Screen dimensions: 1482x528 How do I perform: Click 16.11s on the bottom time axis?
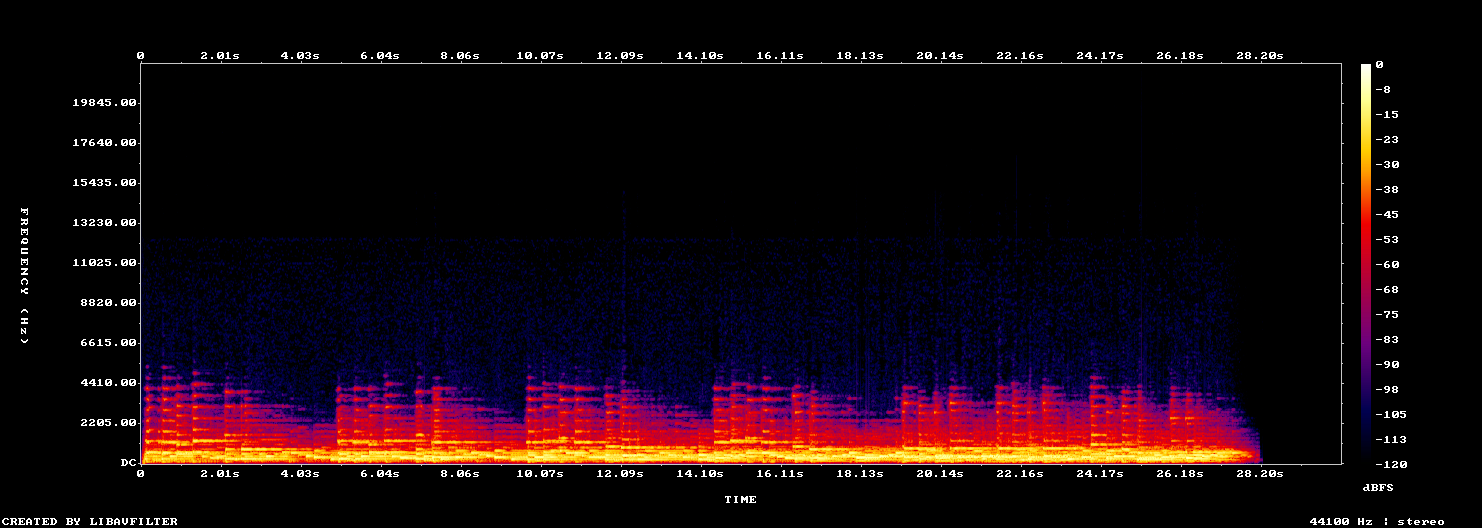780,473
